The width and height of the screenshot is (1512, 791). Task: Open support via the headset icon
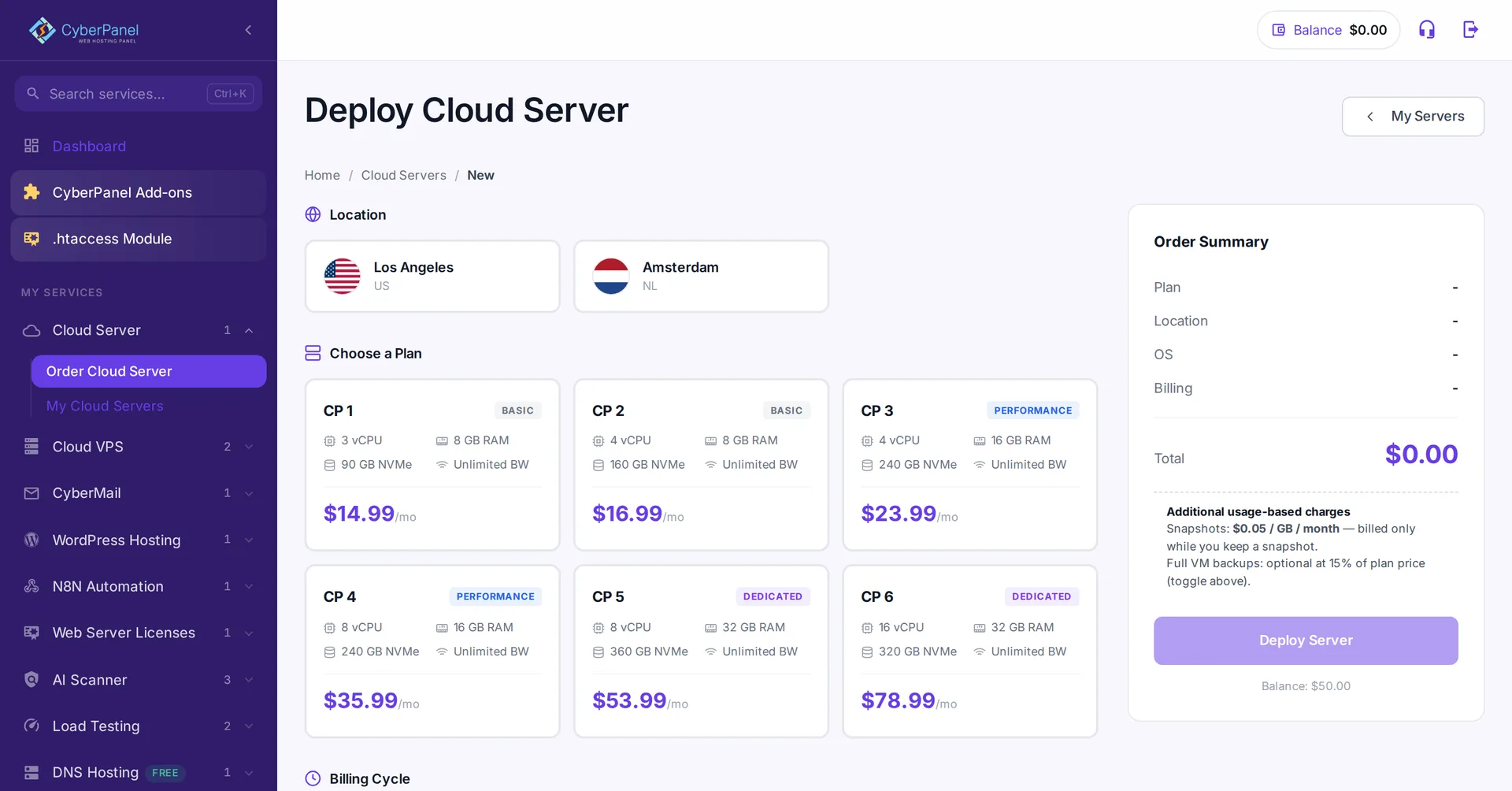click(x=1427, y=30)
